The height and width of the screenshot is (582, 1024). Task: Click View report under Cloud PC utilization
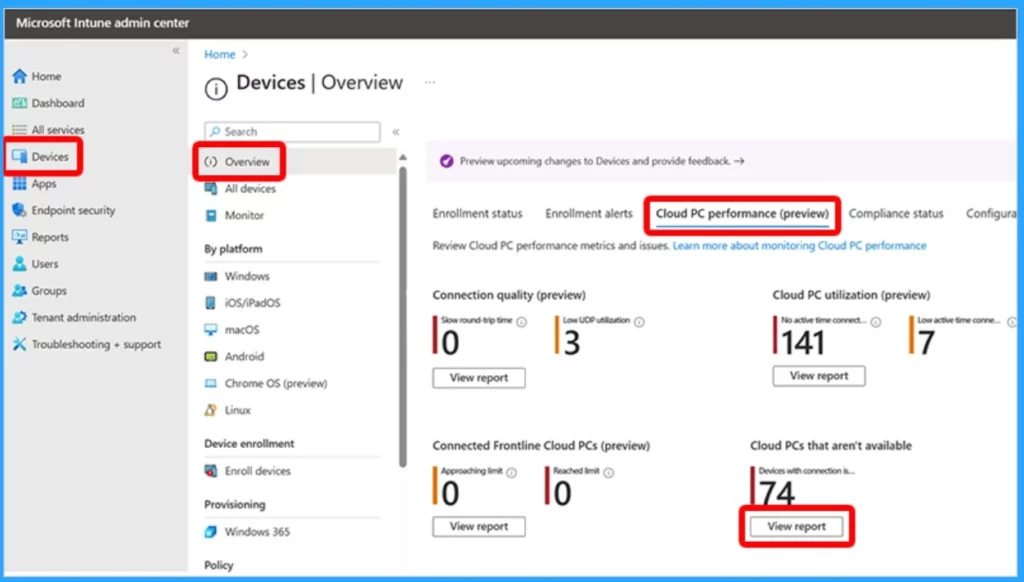click(819, 376)
